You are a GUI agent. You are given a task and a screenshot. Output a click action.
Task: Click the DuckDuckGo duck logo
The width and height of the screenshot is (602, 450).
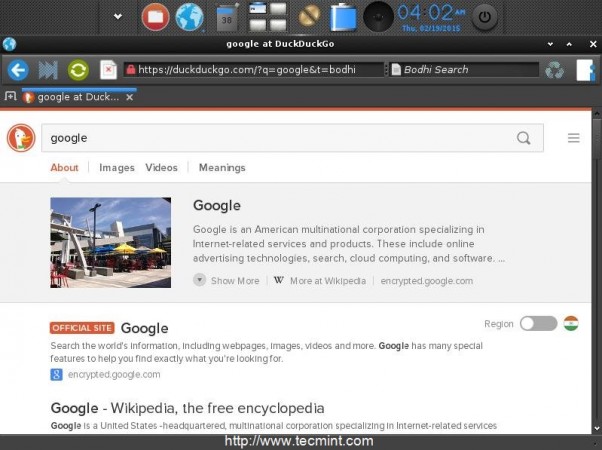21,138
